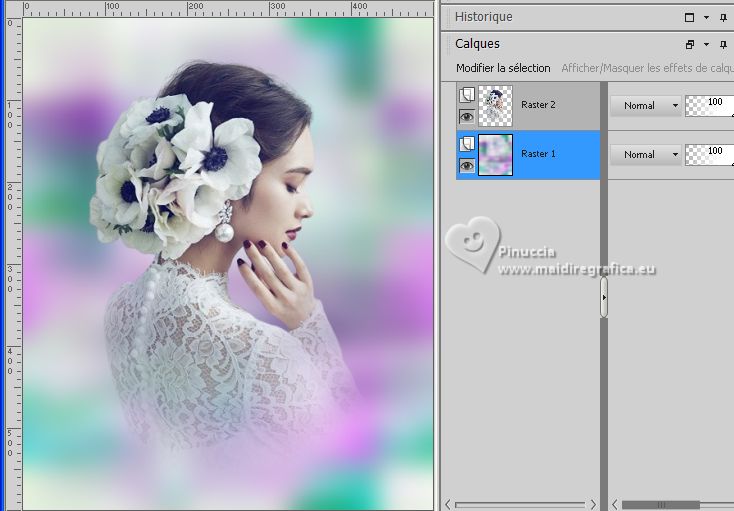Screen dimensions: 734x511
Task: Click left arrow of layer properties scrollbar
Action: pyautogui.click(x=615, y=504)
